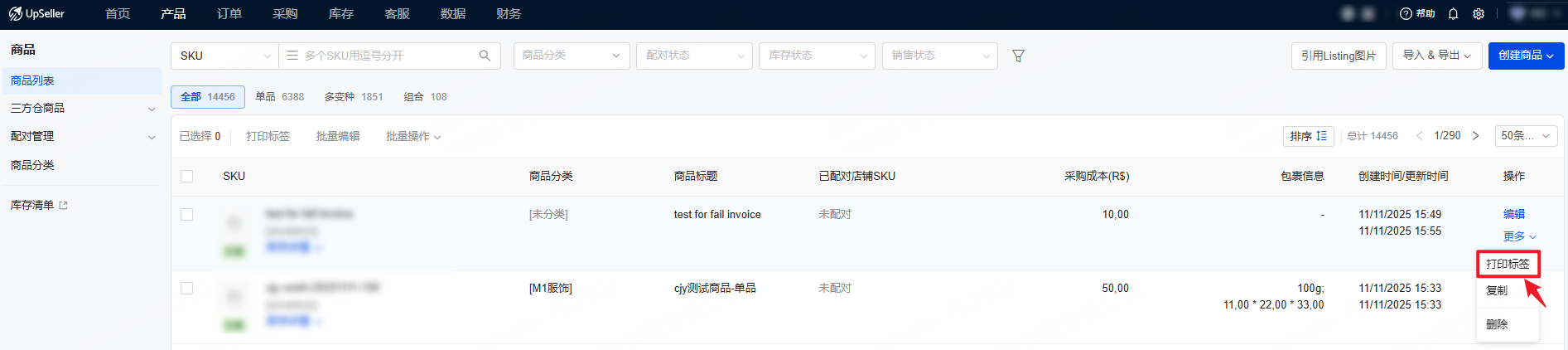Screen dimensions: 1568x350
Task: Check the box for test for fail invoice row
Action: click(187, 214)
